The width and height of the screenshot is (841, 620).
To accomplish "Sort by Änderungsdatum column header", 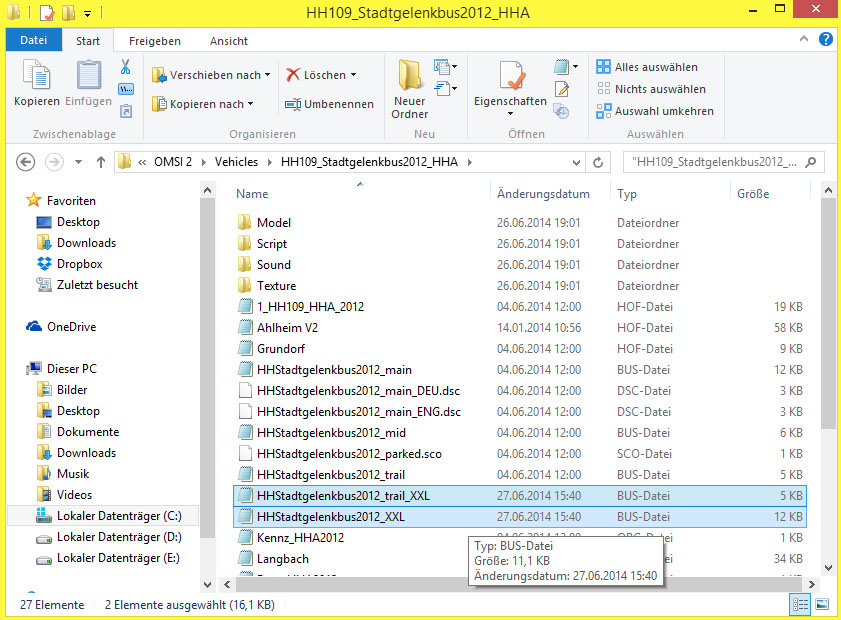I will 543,194.
